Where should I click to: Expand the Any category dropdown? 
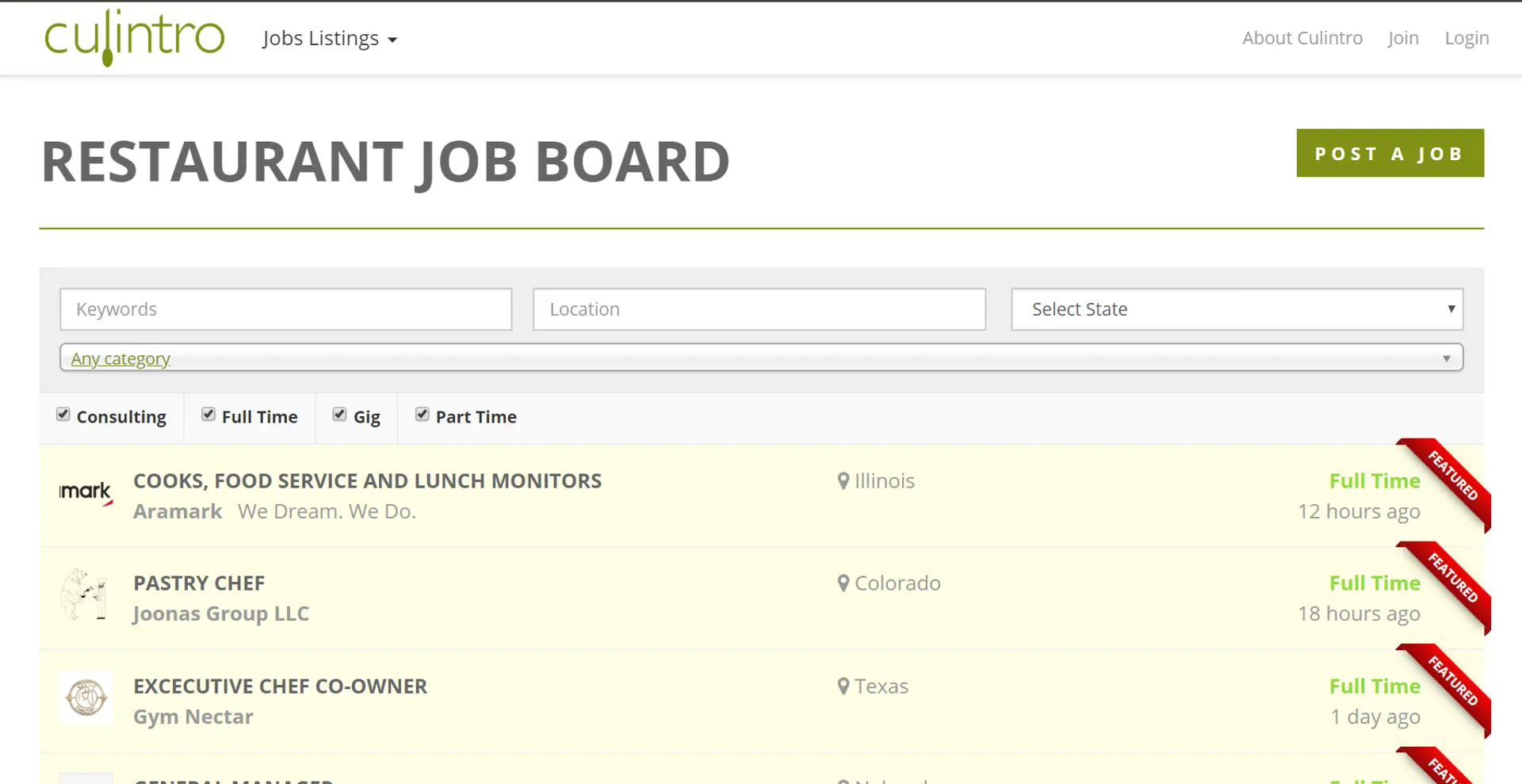point(761,358)
